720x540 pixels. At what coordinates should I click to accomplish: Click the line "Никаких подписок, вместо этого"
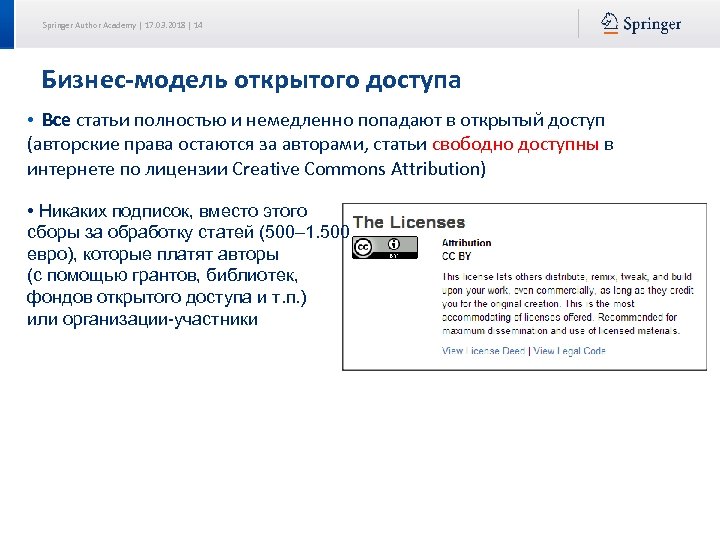tap(173, 211)
